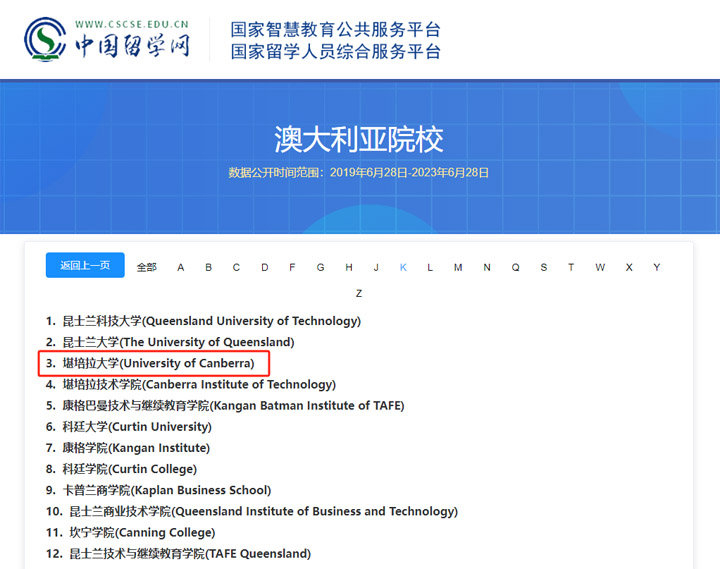Click the 数据公开时间范围 date range text
720x569 pixels.
tap(359, 173)
